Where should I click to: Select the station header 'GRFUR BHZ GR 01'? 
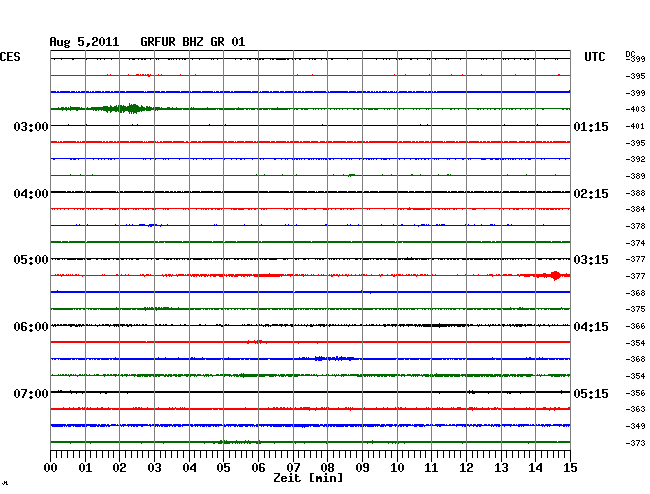coord(193,42)
